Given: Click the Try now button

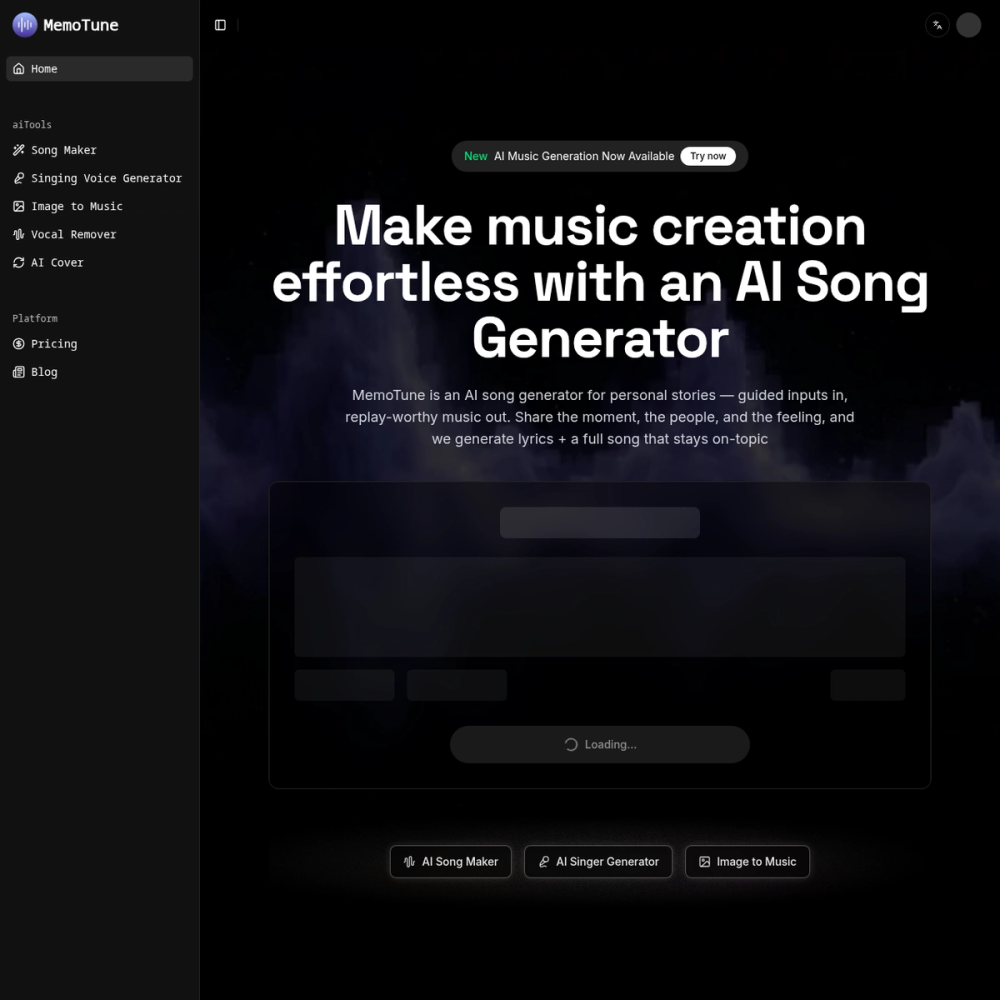Looking at the screenshot, I should pyautogui.click(x=707, y=156).
